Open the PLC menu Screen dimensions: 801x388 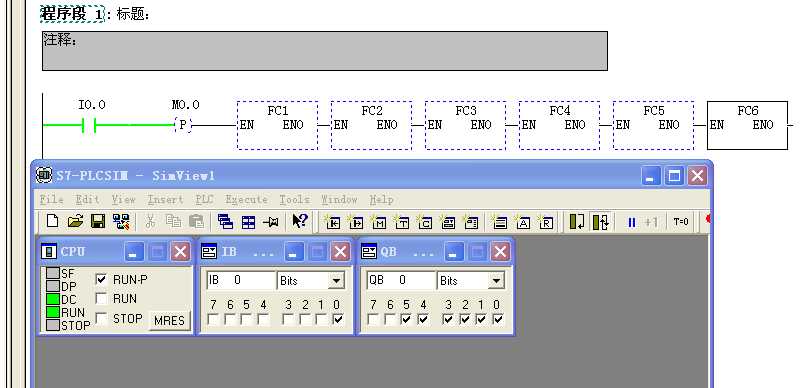[x=204, y=199]
